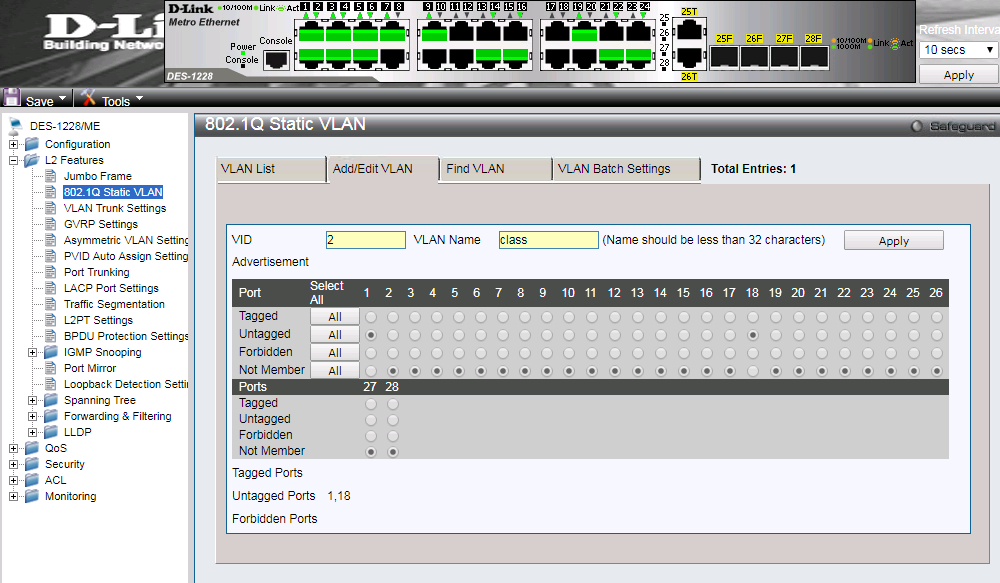
Task: Select Untagged radio for port 18
Action: [x=753, y=335]
